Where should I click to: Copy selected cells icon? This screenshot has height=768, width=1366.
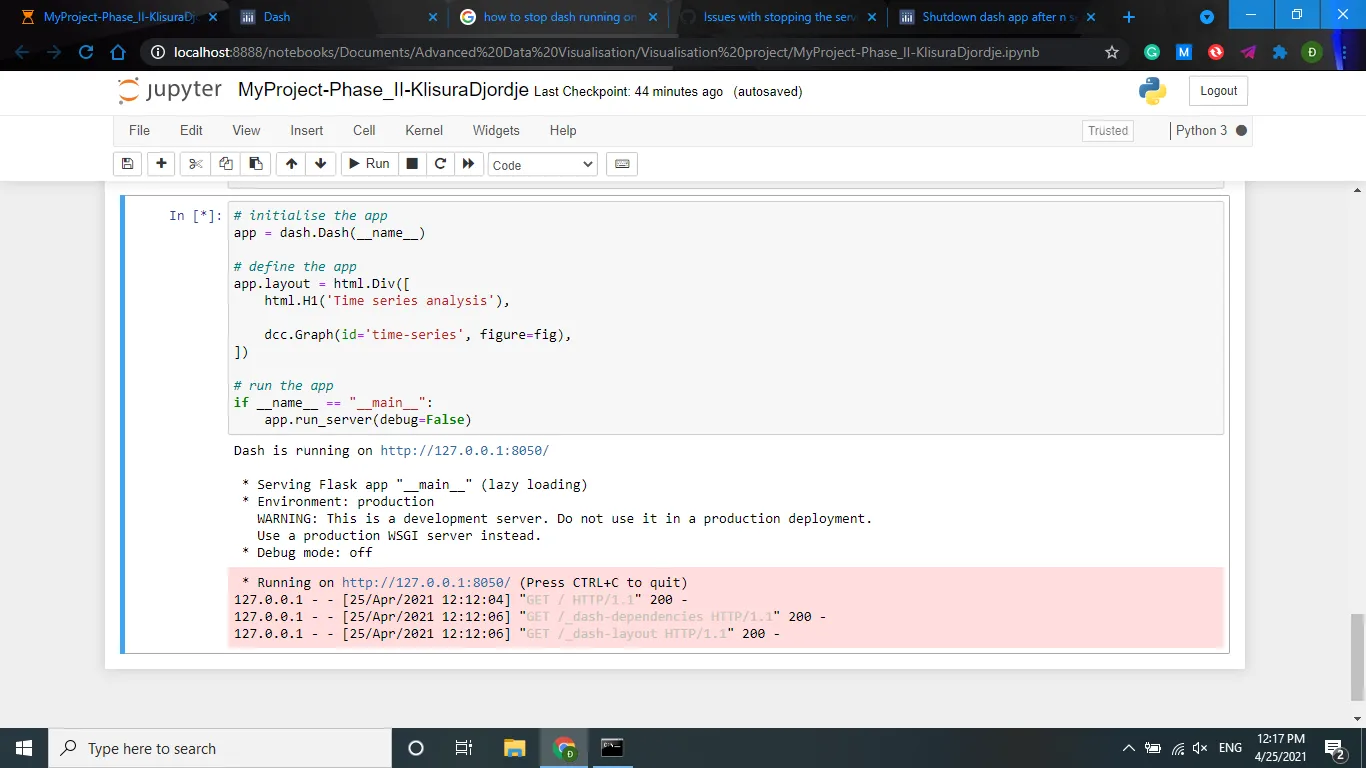(226, 164)
